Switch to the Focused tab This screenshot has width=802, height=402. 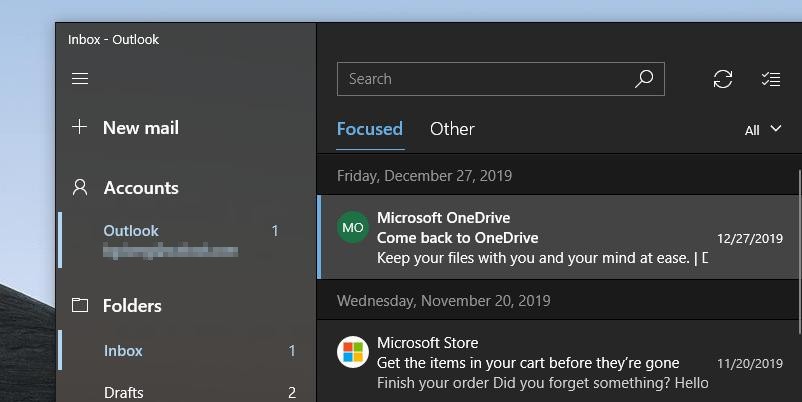point(370,129)
